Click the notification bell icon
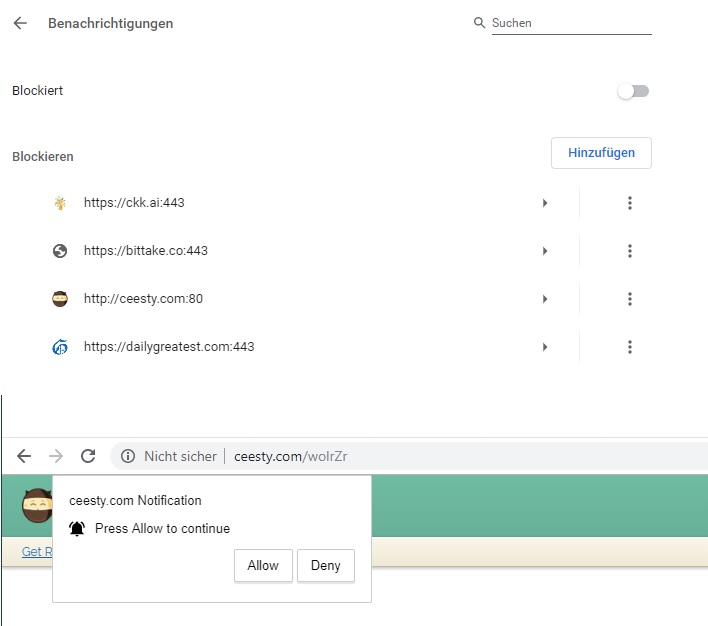Screen dimensions: 708x626 point(77,528)
